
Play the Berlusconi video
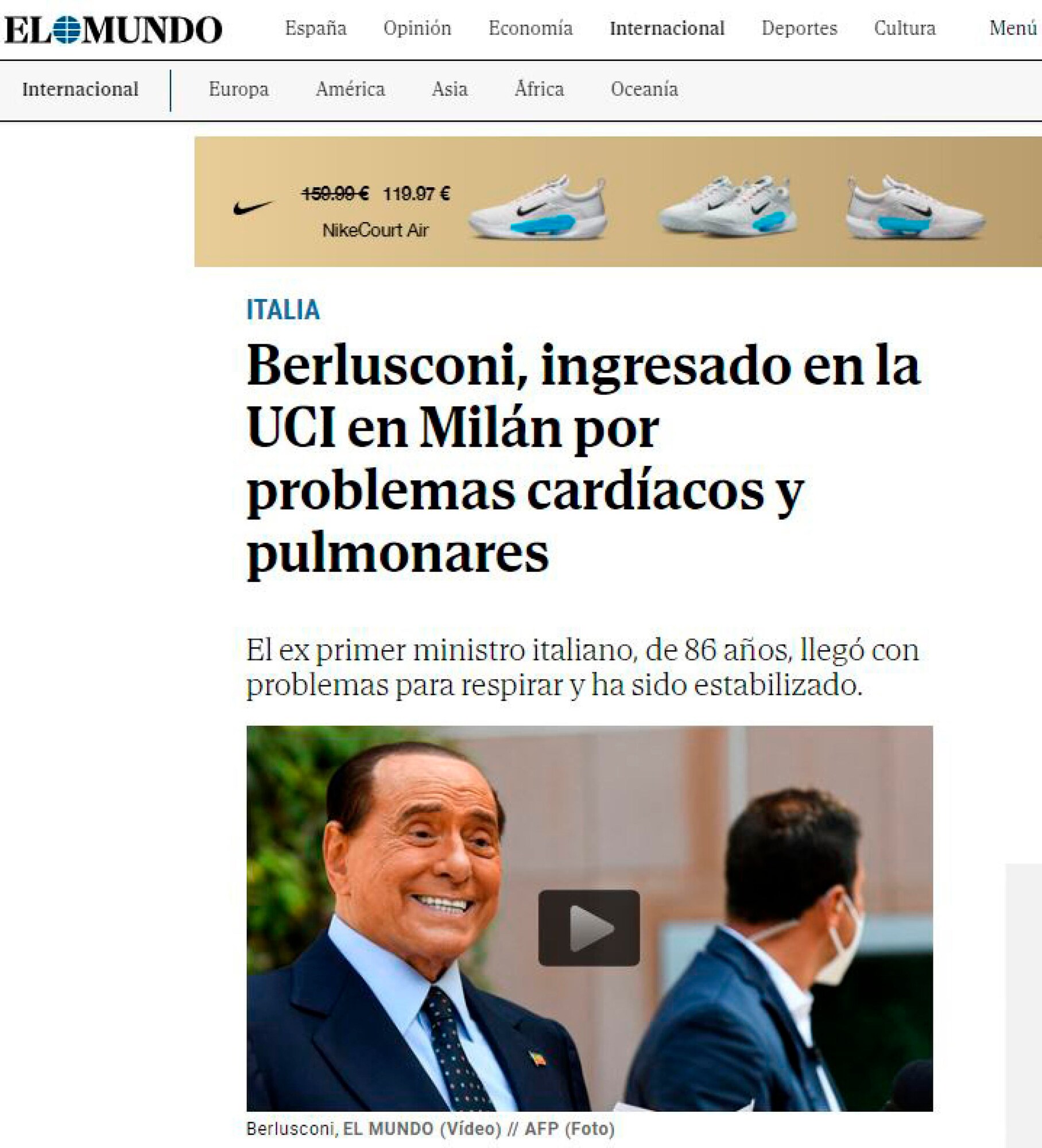[x=589, y=928]
